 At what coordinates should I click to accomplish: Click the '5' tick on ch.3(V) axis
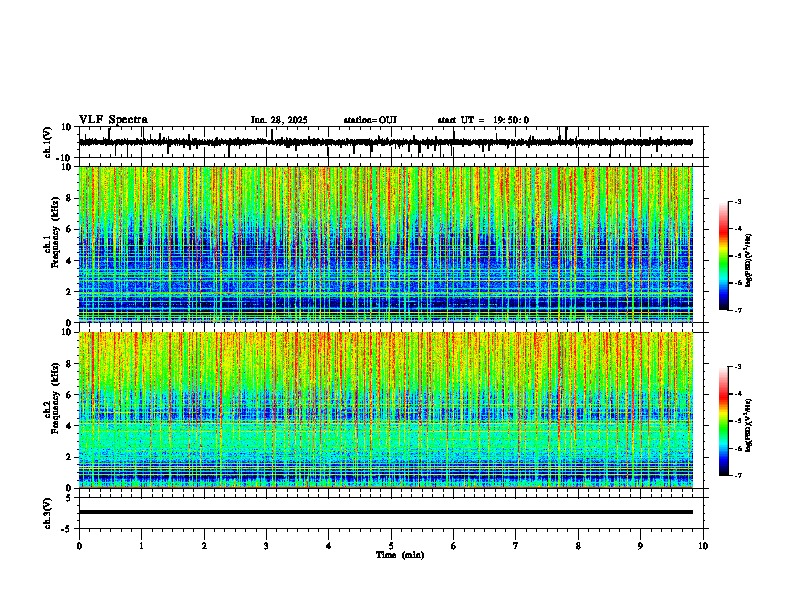pos(69,497)
